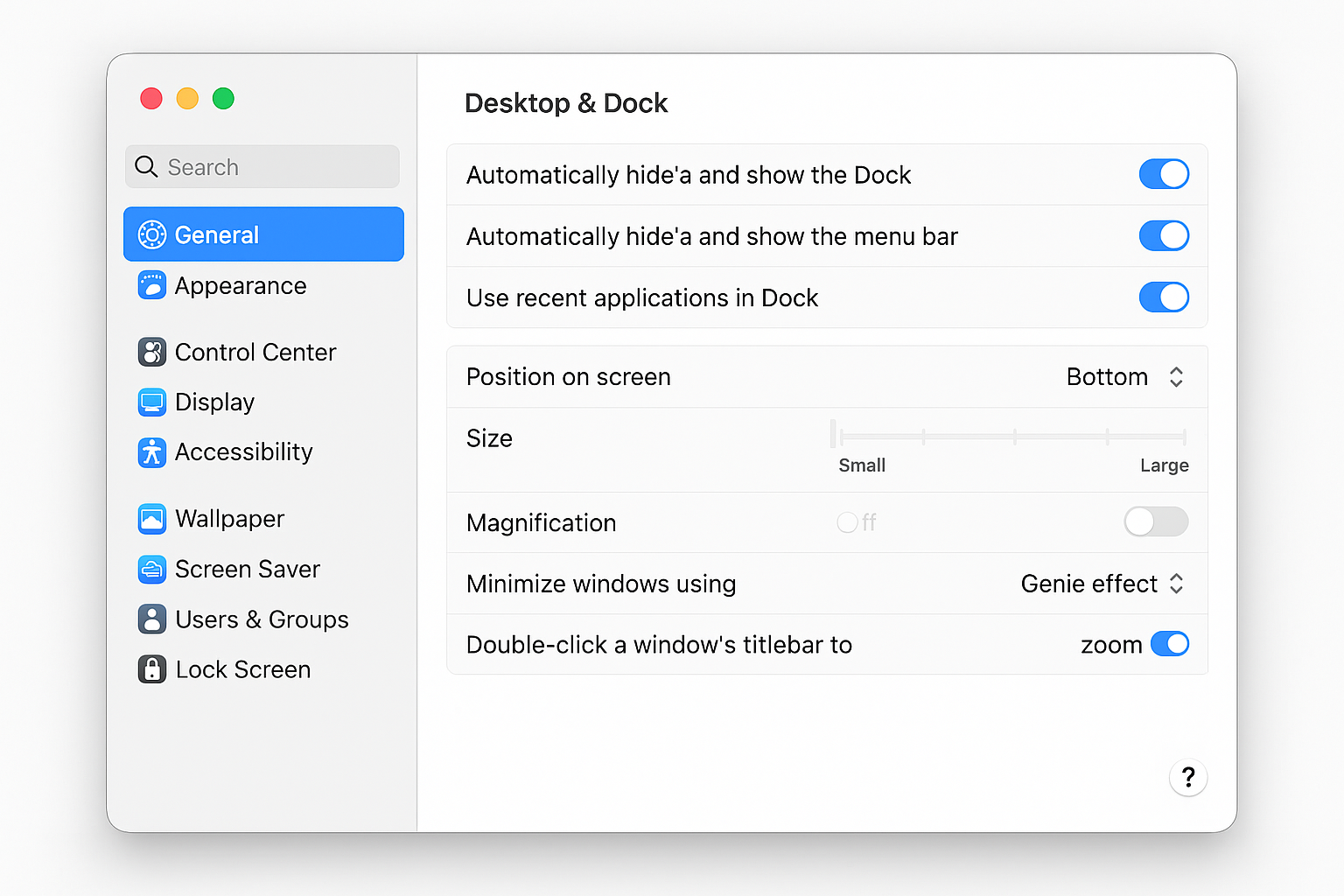1344x896 pixels.
Task: Minimize the window with the yellow button
Action: click(x=187, y=99)
